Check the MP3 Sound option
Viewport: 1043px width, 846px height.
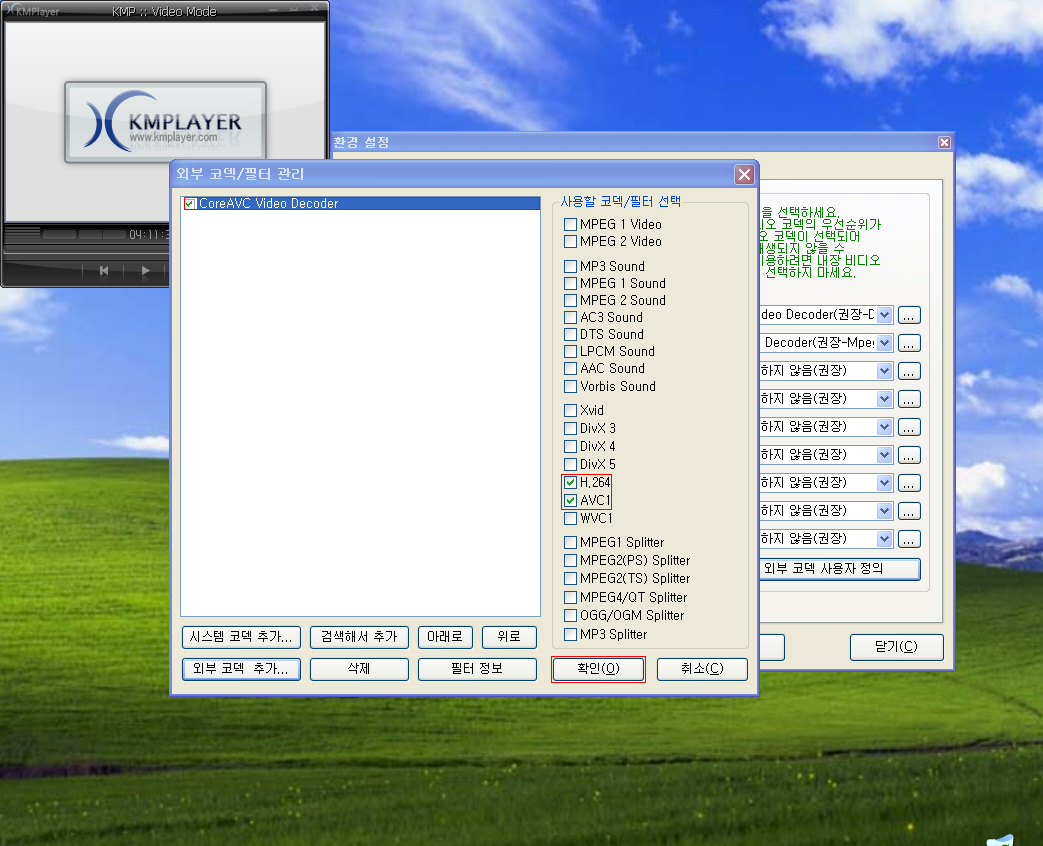click(570, 266)
